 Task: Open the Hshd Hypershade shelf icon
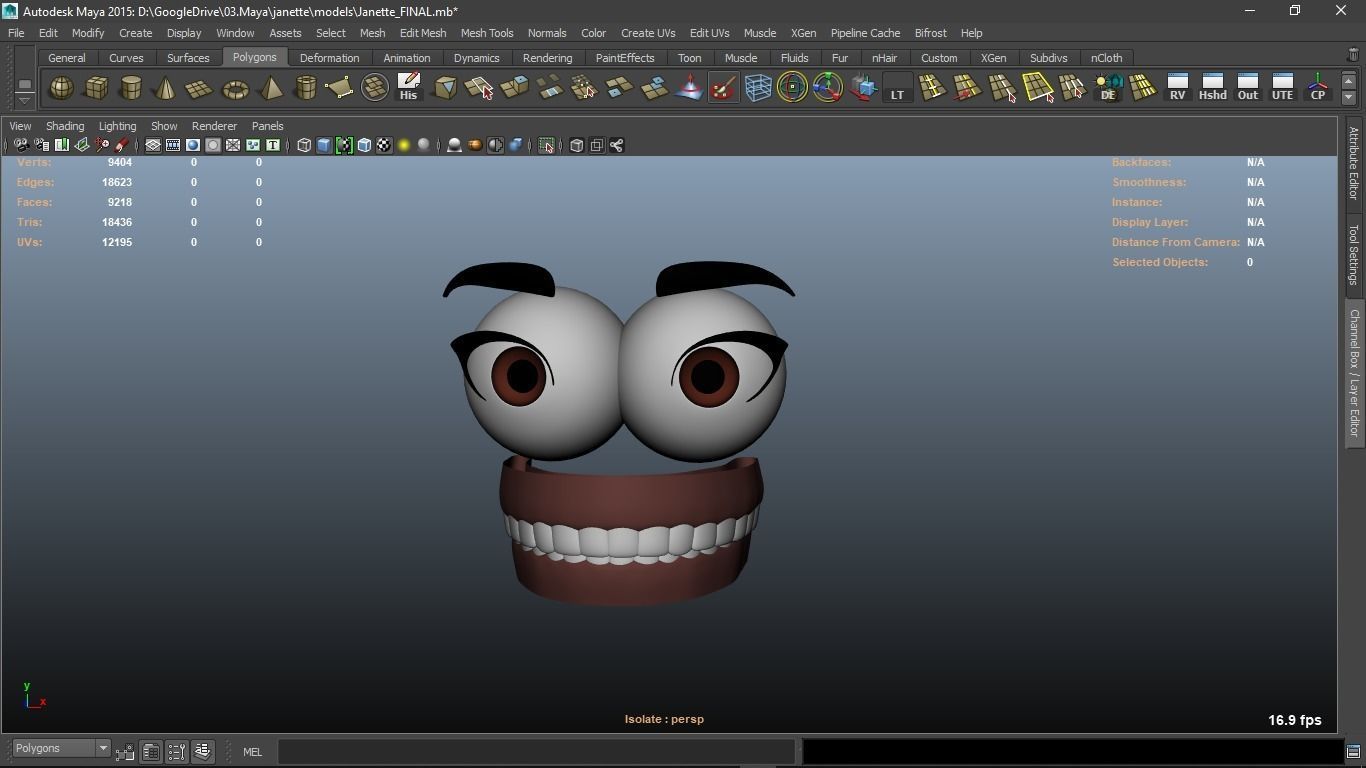(1212, 88)
